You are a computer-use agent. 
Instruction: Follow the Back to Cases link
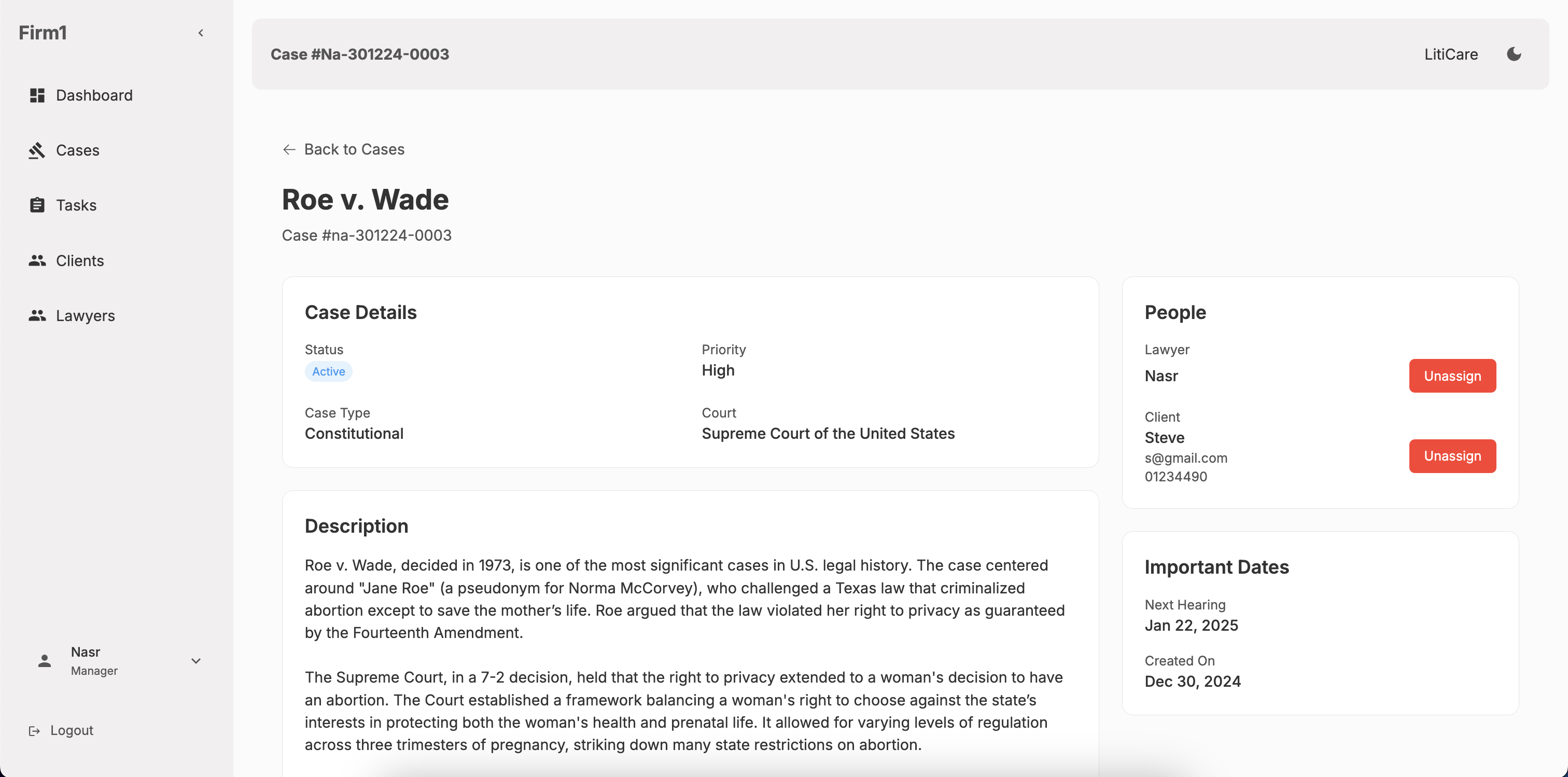pyautogui.click(x=354, y=149)
